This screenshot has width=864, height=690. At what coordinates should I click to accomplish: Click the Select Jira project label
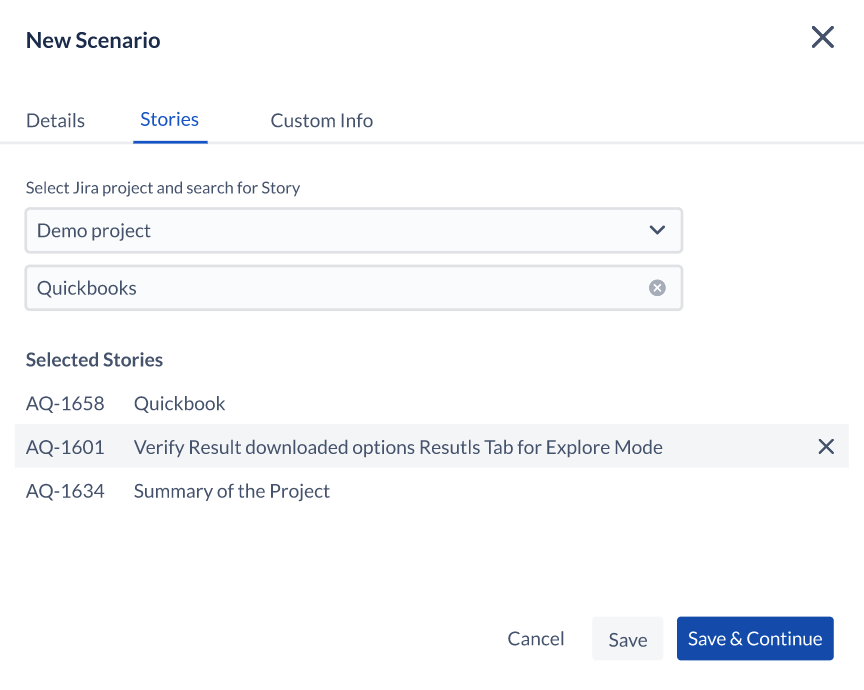[x=163, y=188]
